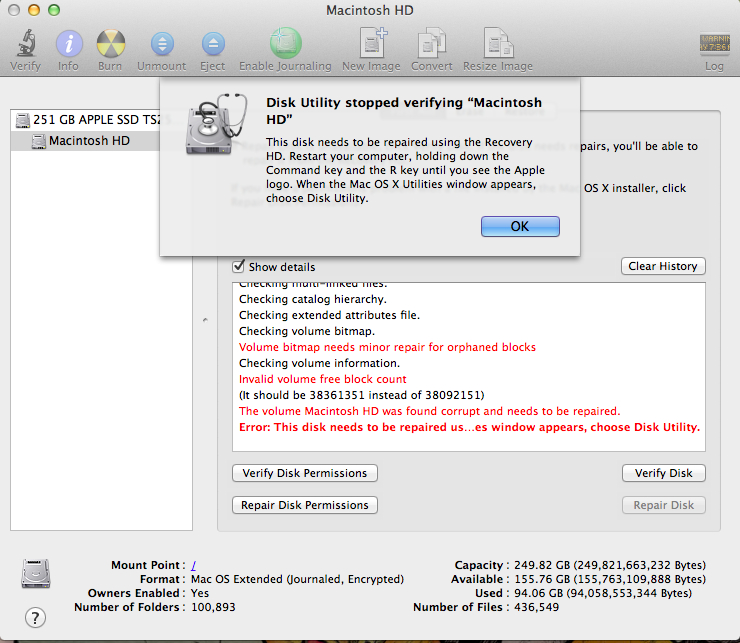The image size is (740, 643).
Task: Click the greyed-out Repair Disk button
Action: click(x=664, y=505)
